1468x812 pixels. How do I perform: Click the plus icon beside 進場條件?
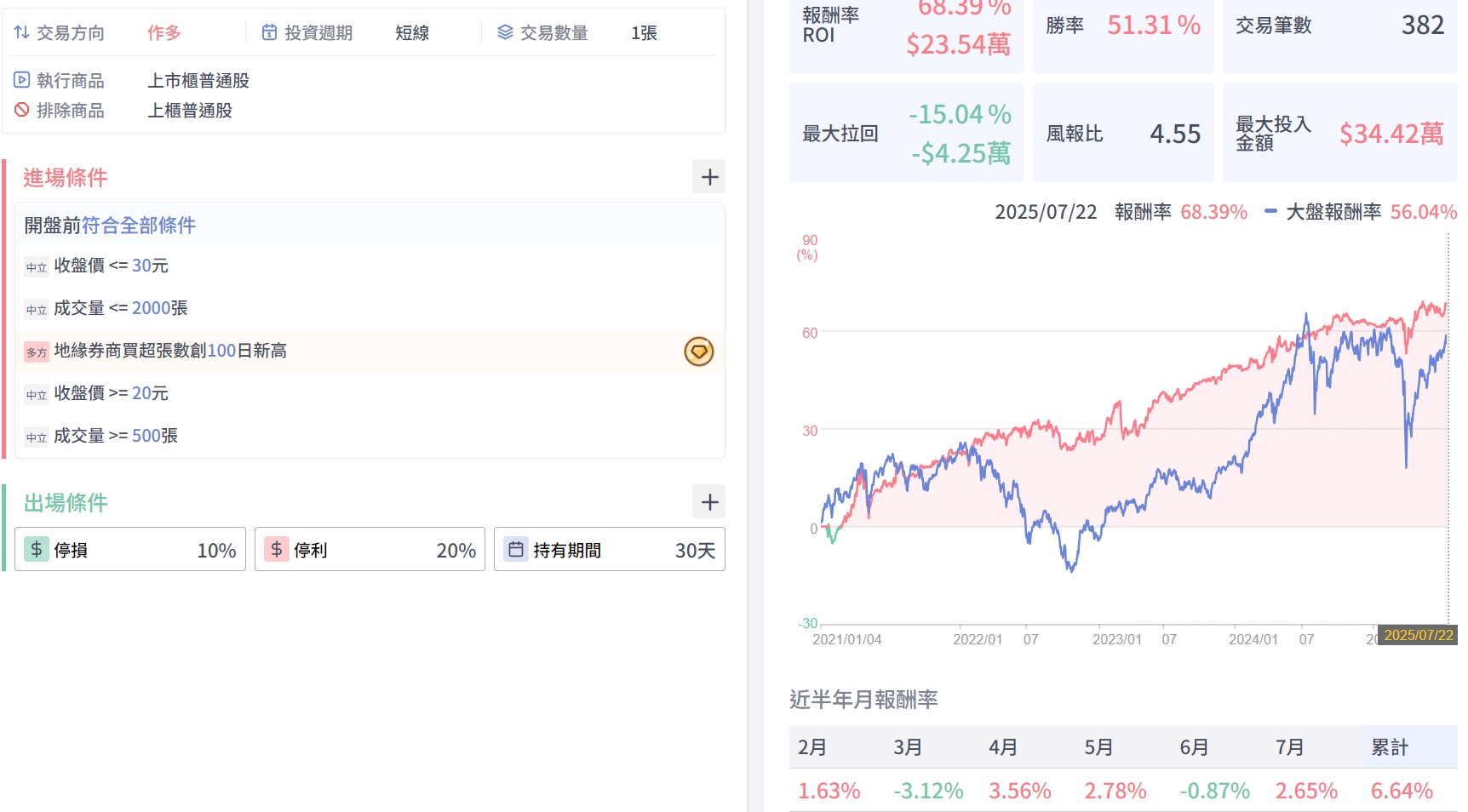(x=708, y=177)
